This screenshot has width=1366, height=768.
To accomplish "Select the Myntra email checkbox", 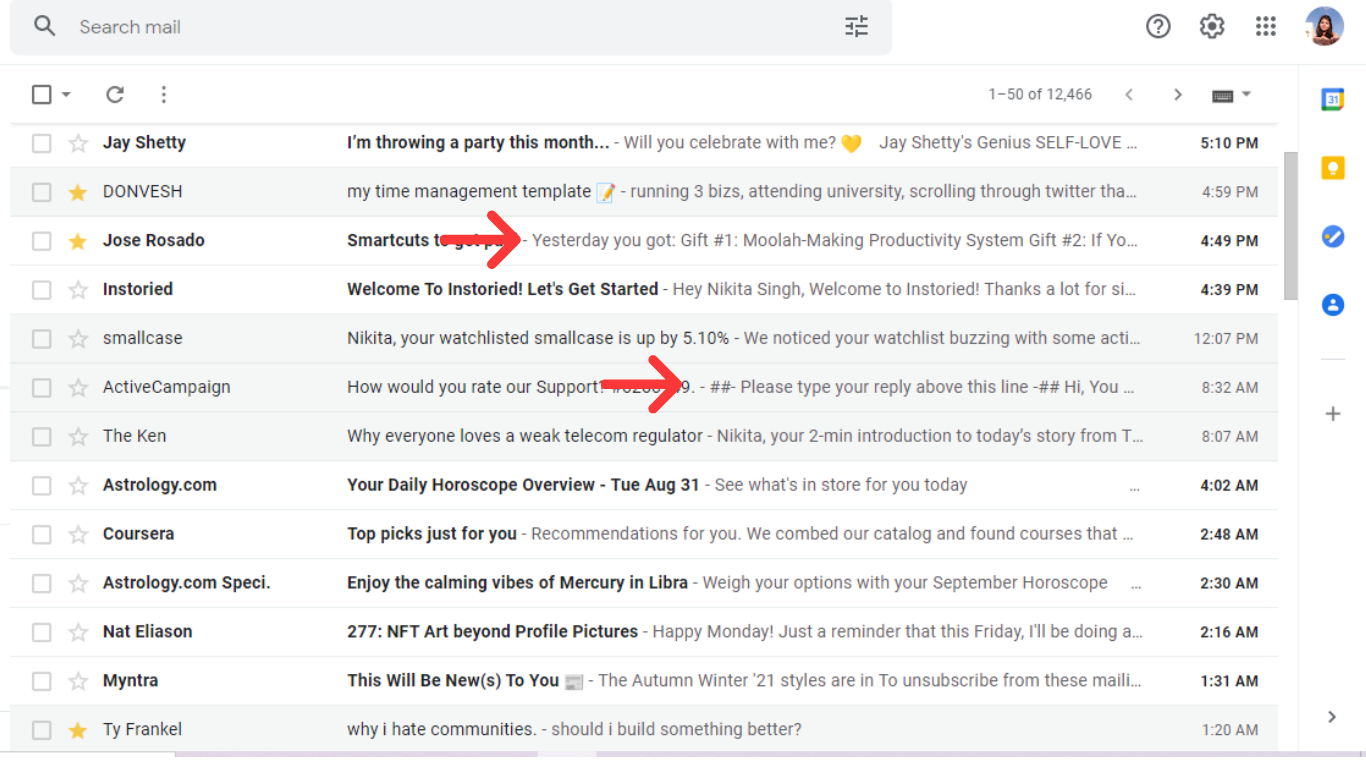I will click(x=41, y=682).
